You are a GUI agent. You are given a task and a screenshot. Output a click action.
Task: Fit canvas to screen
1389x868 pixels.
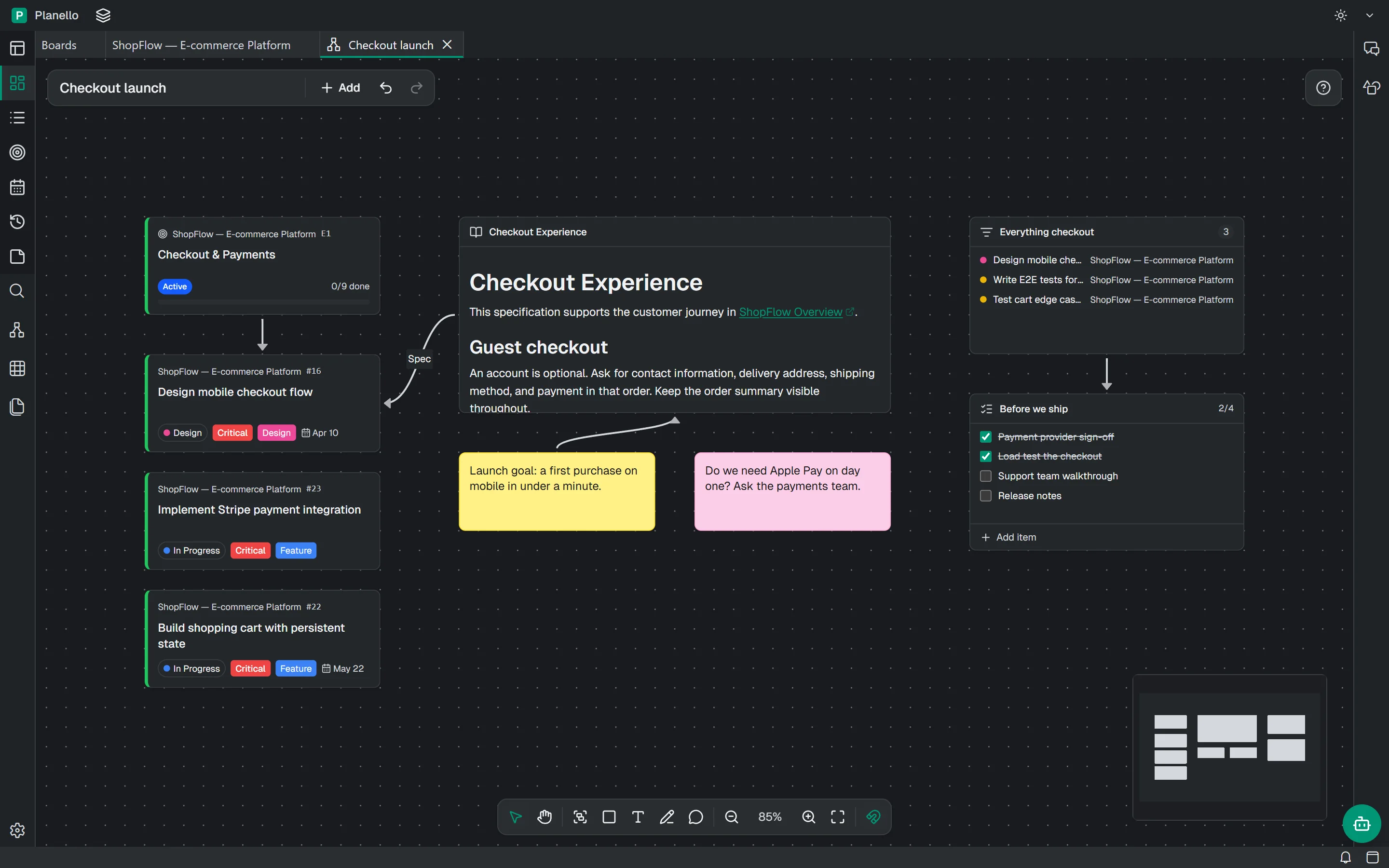(837, 816)
